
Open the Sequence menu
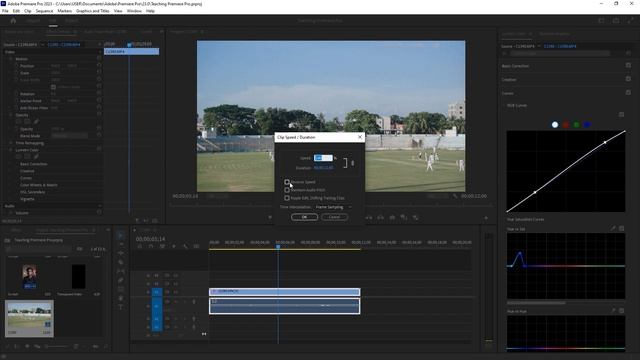44,11
